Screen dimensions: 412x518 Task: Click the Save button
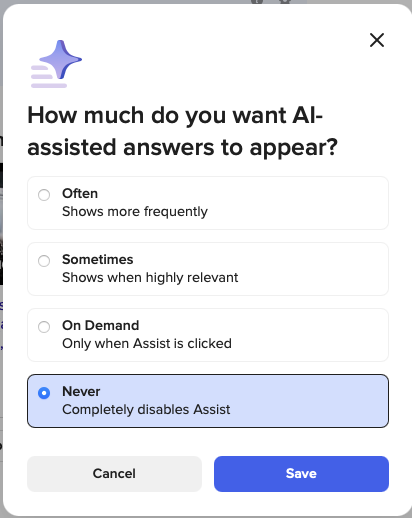(301, 474)
